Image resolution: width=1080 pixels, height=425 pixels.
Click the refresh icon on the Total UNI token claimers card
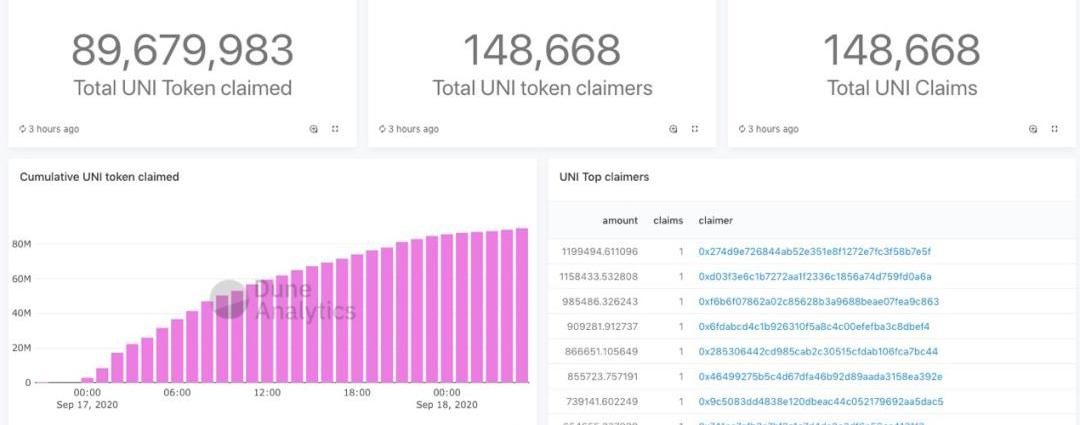382,129
